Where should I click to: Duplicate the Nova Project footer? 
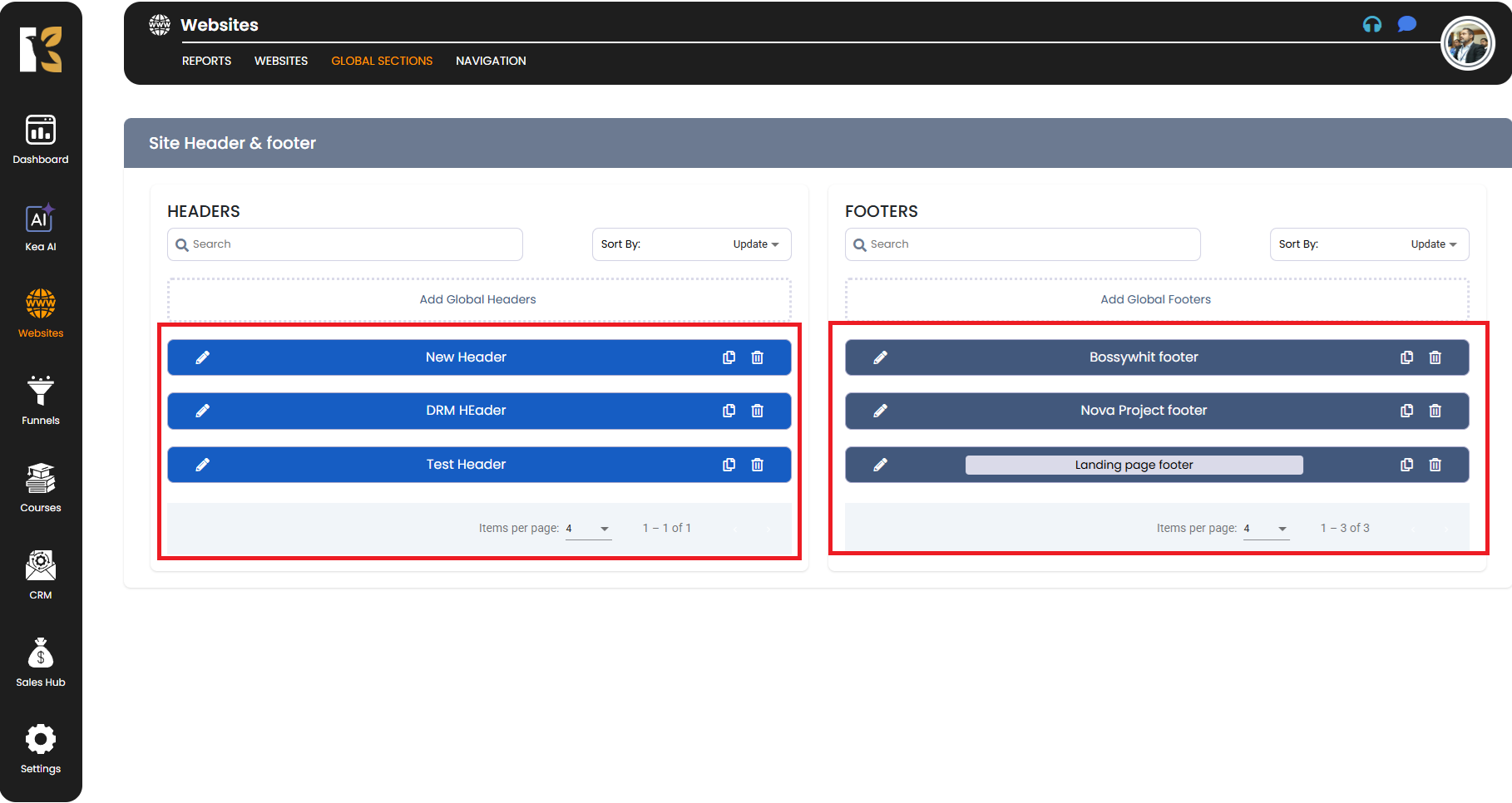(x=1406, y=411)
